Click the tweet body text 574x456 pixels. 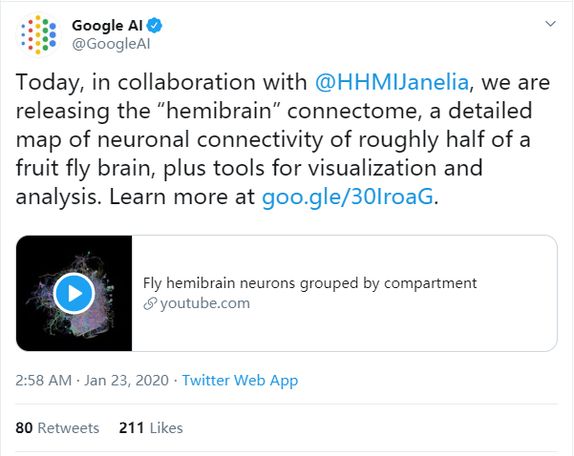pyautogui.click(x=283, y=139)
